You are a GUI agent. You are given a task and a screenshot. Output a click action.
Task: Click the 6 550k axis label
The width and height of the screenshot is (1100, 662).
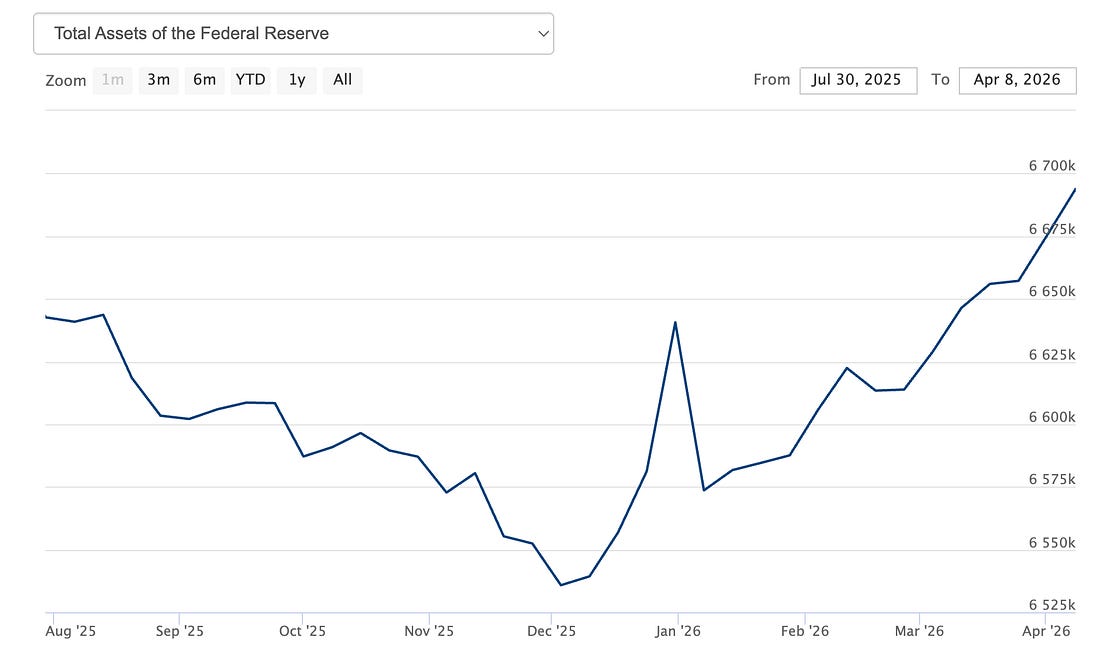[1052, 542]
